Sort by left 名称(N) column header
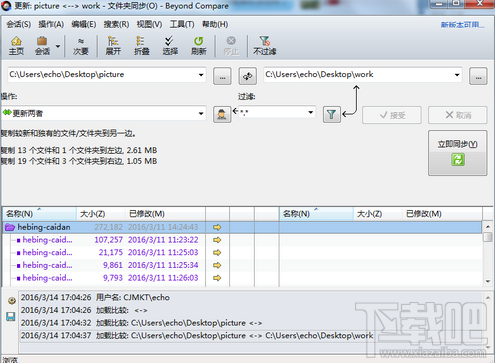This screenshot has height=363, width=495. [x=39, y=214]
